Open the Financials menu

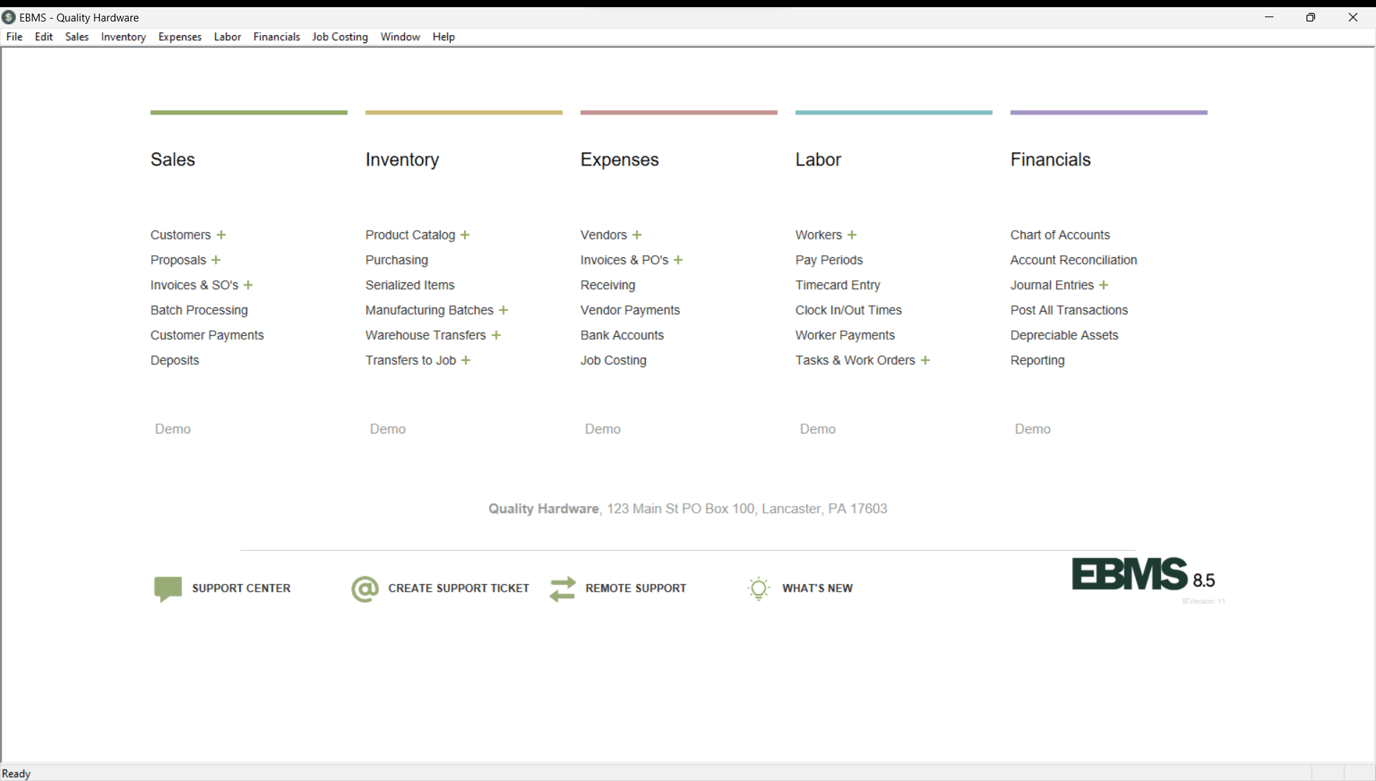coord(276,36)
